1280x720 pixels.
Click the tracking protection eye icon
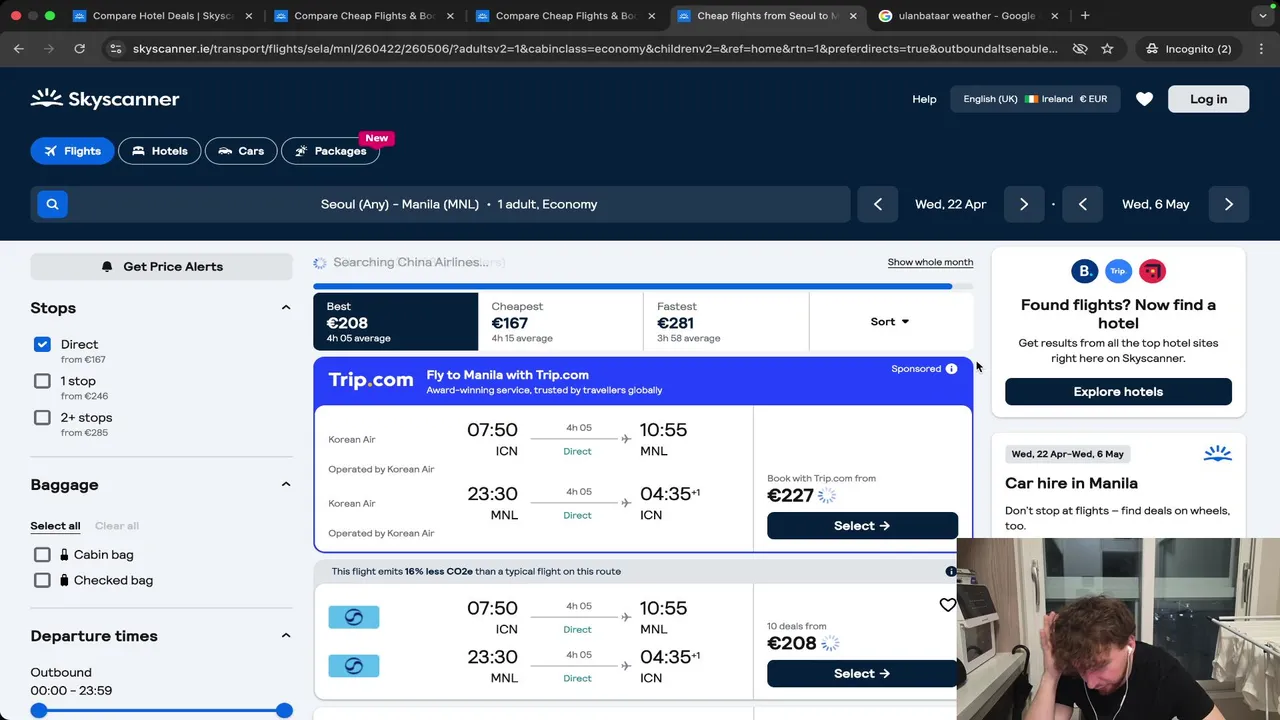1080,48
